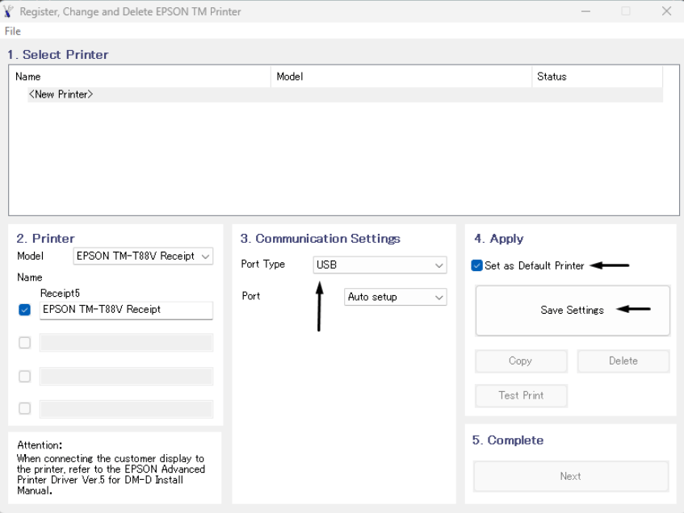Click the Next button under Complete
Image resolution: width=684 pixels, height=513 pixels.
click(570, 477)
